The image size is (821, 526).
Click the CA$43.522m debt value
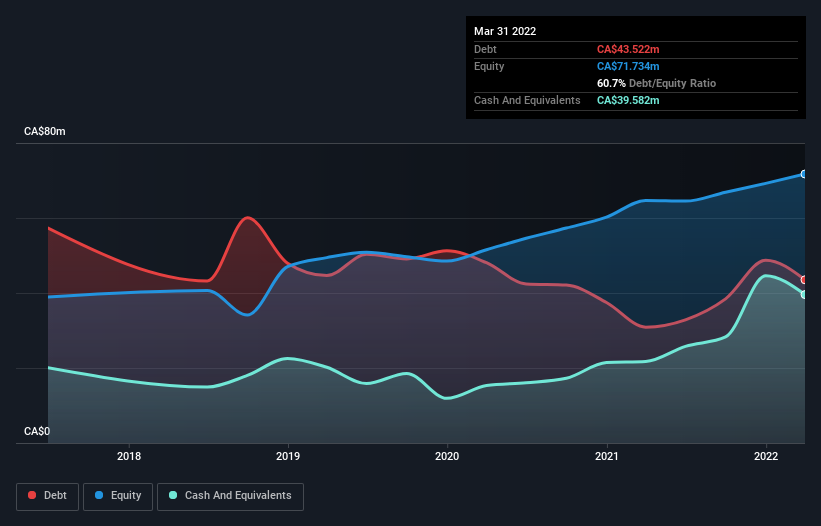click(x=628, y=49)
